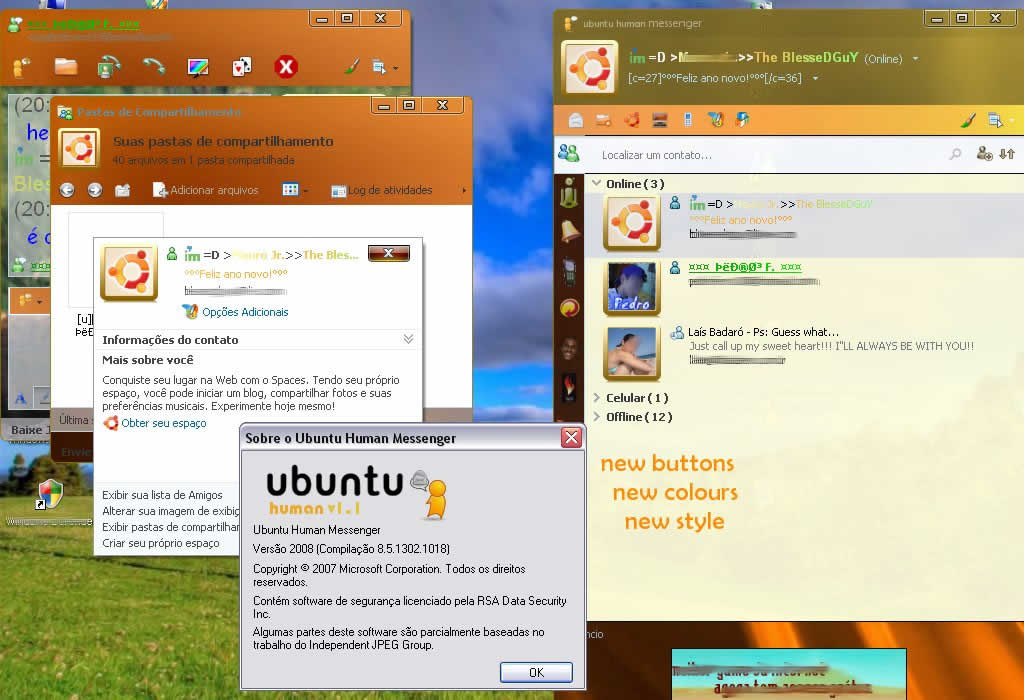Collapse the Online (3) group
Image resolution: width=1024 pixels, height=700 pixels.
[596, 183]
